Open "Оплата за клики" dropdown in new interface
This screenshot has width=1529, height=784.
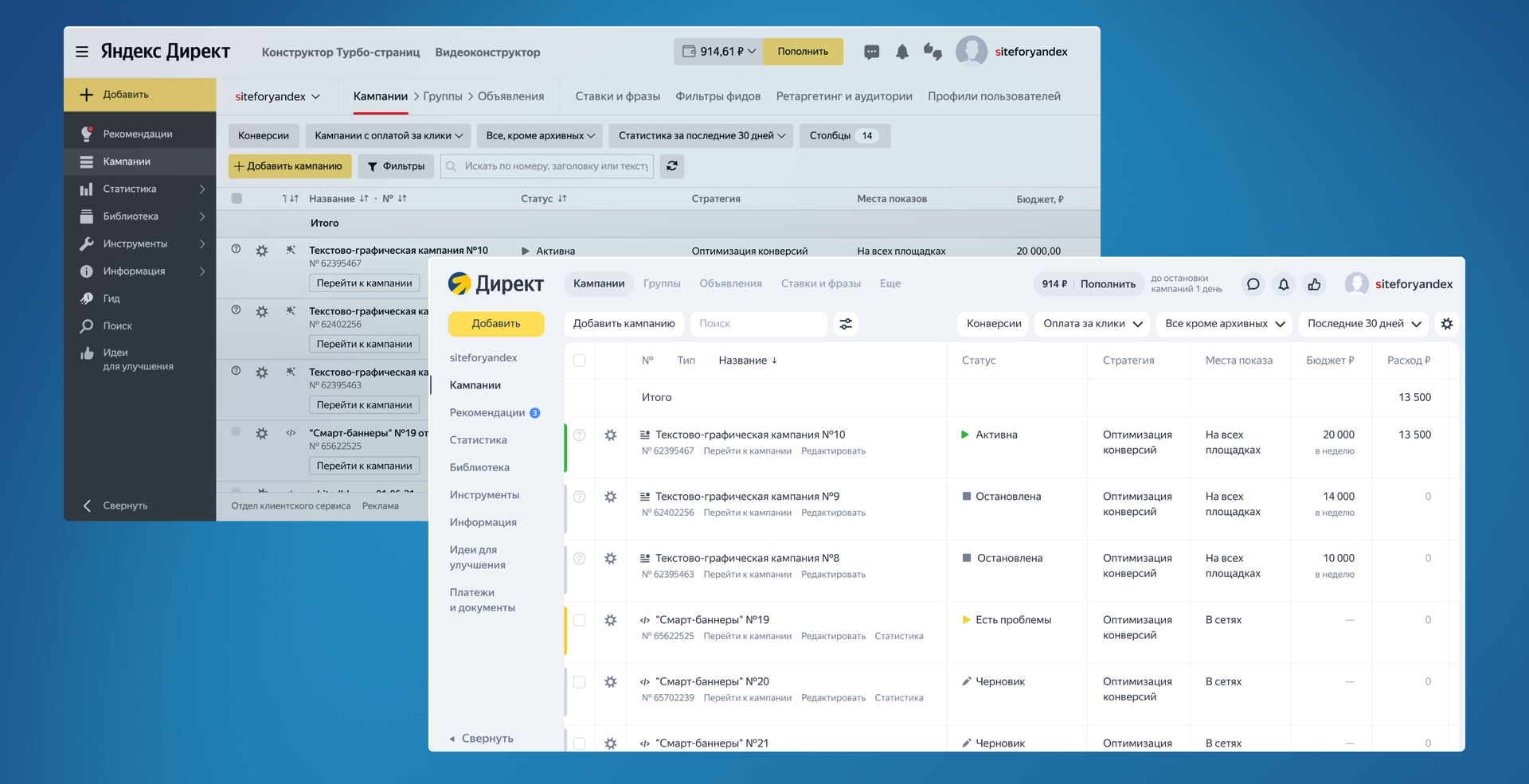[1092, 324]
